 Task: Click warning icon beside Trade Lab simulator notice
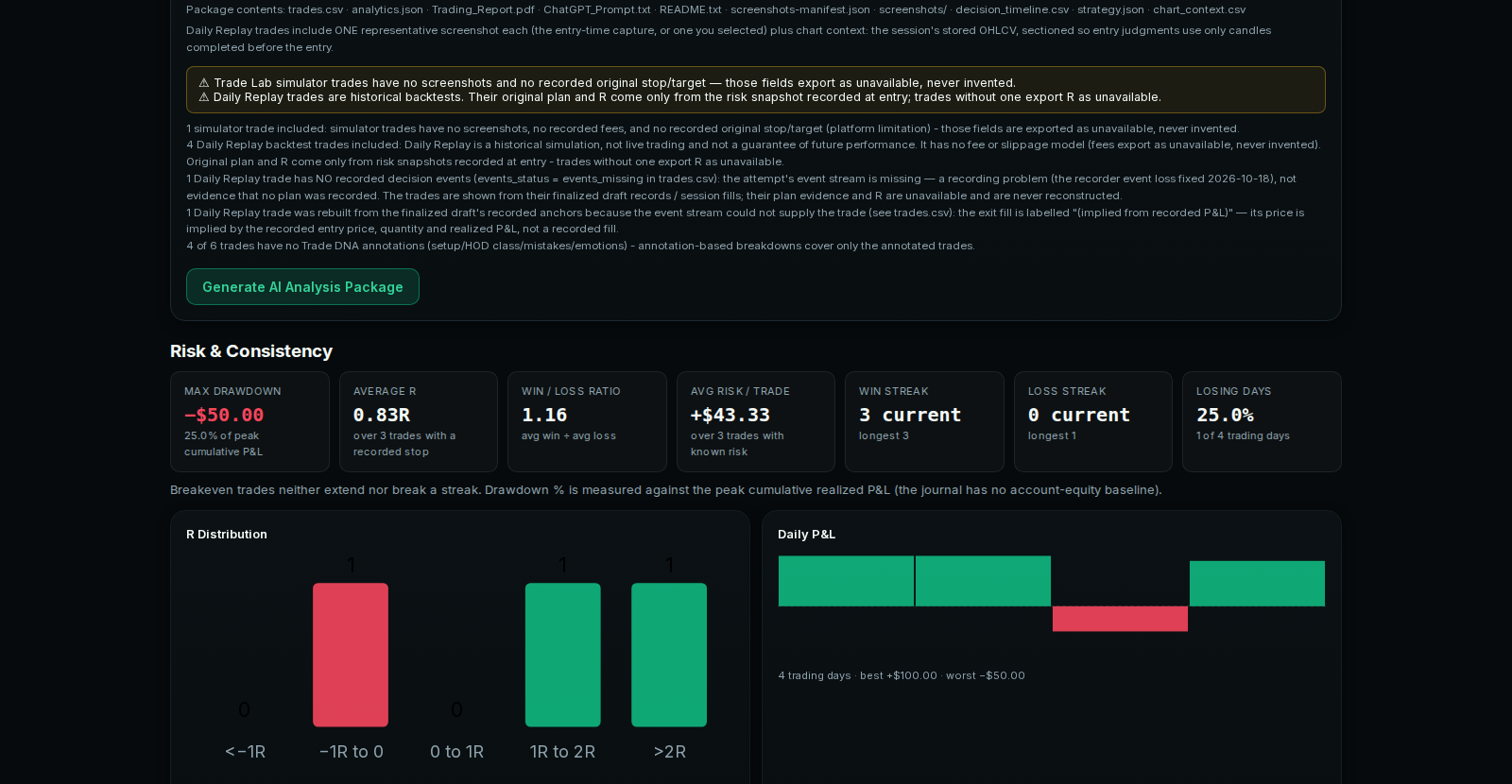(x=204, y=83)
